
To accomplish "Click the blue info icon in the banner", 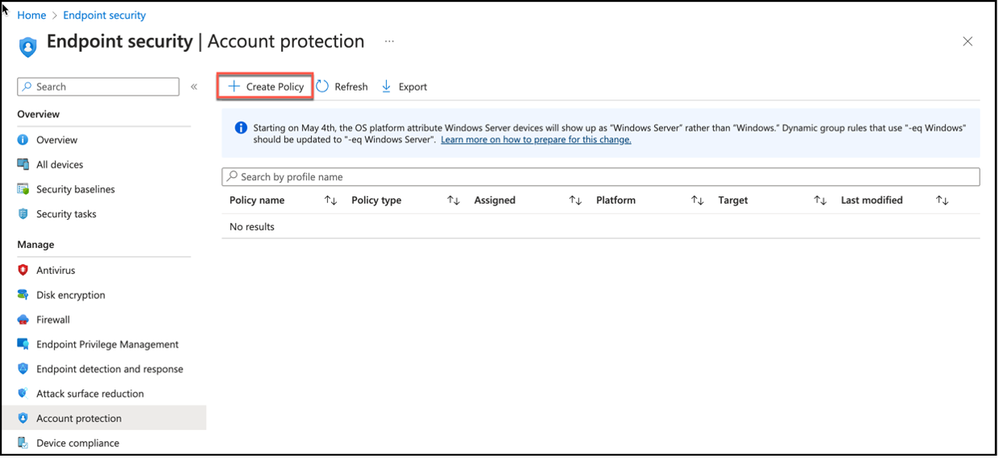I will click(x=241, y=128).
